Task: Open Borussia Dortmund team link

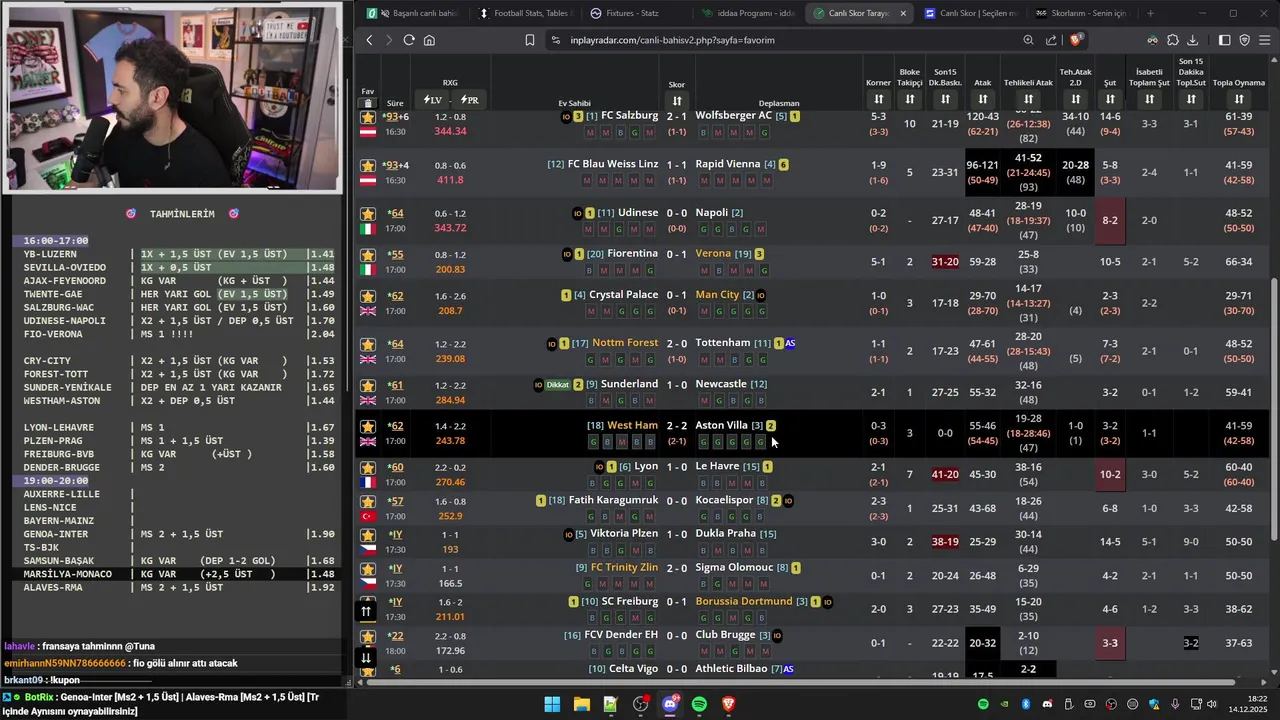Action: click(x=744, y=602)
